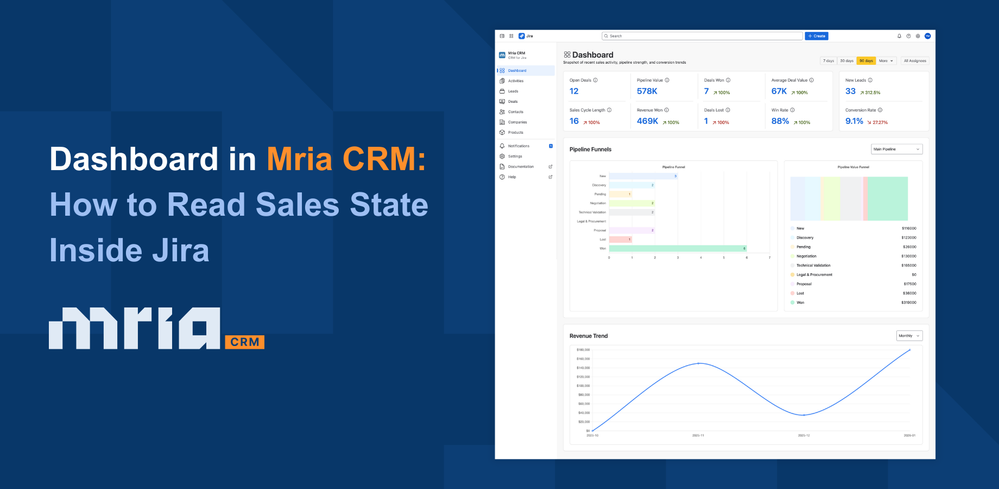Open Deals in the sidebar
The image size is (999, 489).
point(526,101)
